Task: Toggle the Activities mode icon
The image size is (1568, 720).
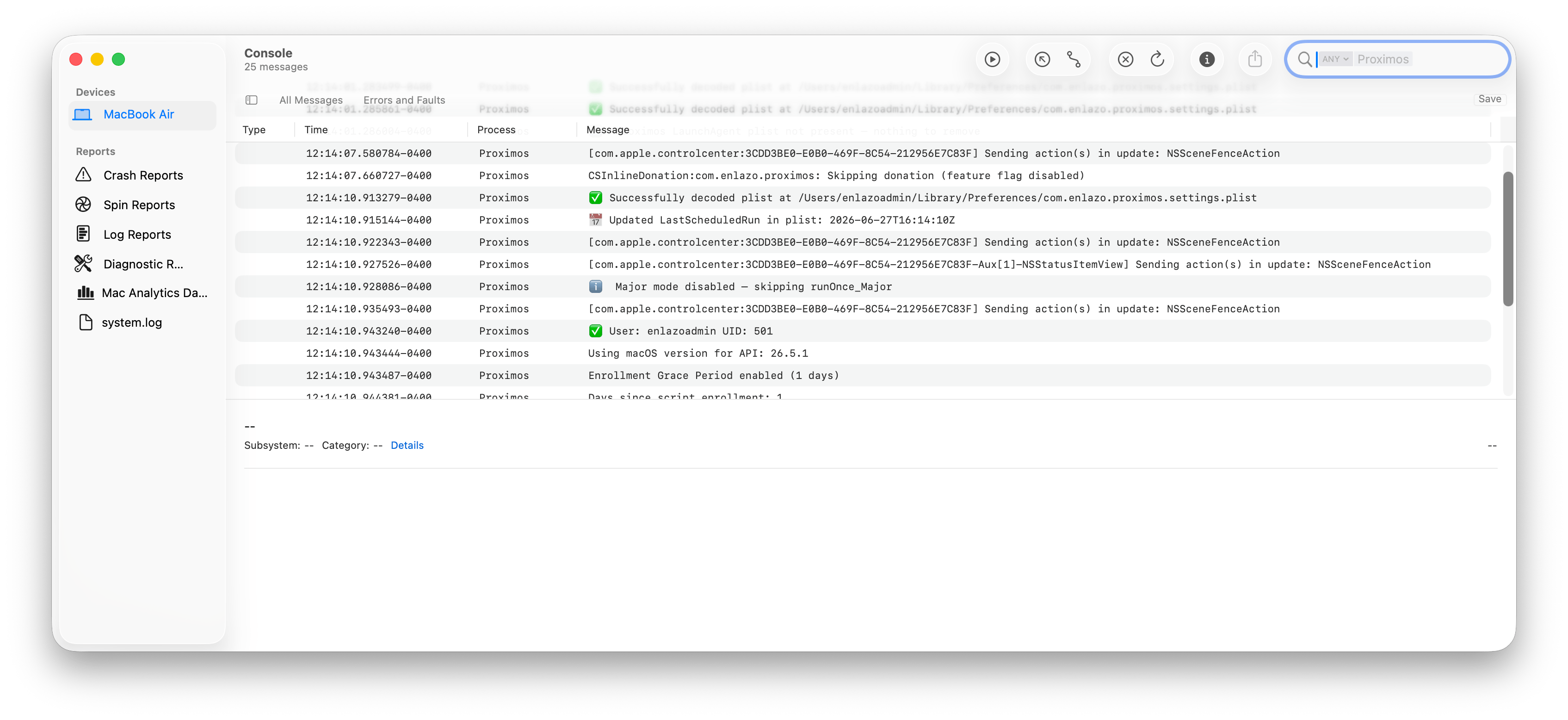Action: [1074, 59]
